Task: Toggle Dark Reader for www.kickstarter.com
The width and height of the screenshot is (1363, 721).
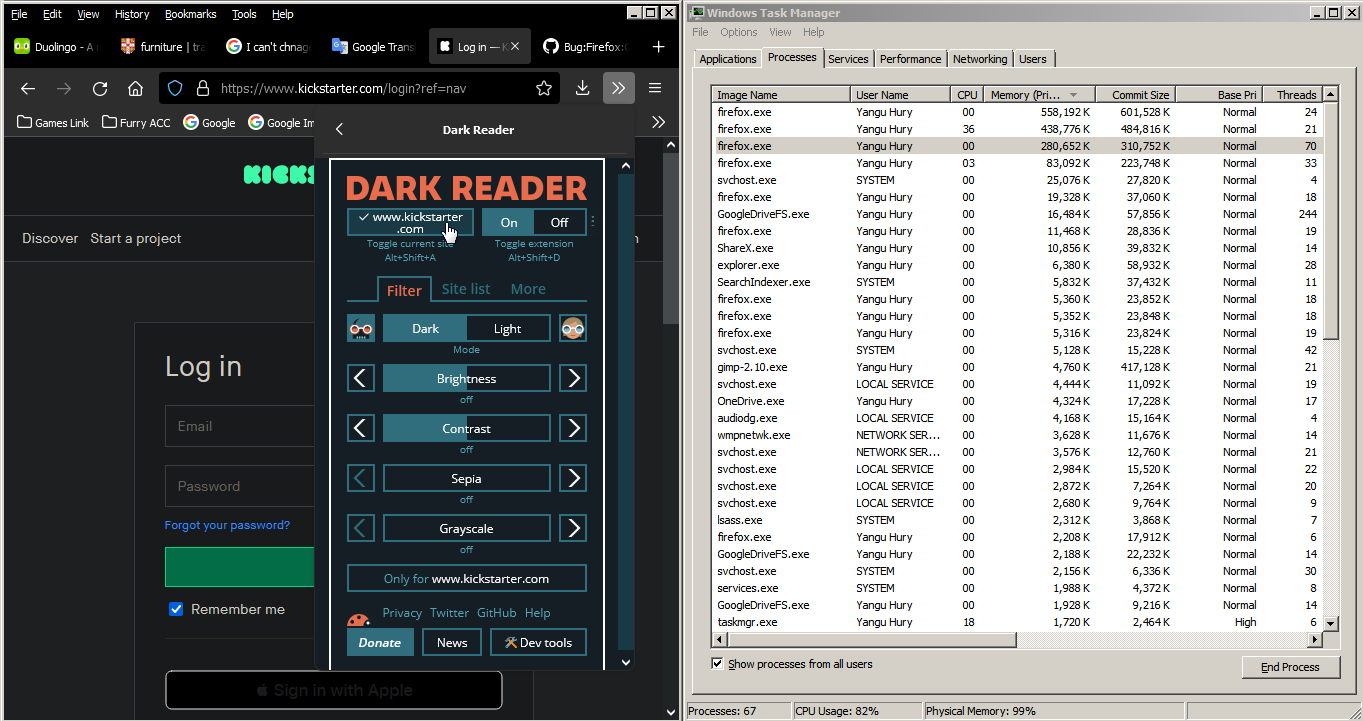Action: 410,222
